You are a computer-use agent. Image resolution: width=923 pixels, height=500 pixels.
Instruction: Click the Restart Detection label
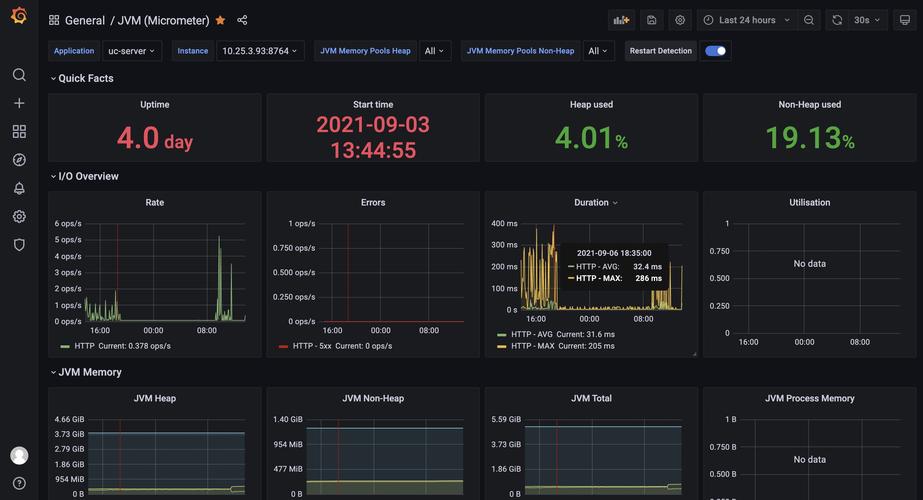660,51
